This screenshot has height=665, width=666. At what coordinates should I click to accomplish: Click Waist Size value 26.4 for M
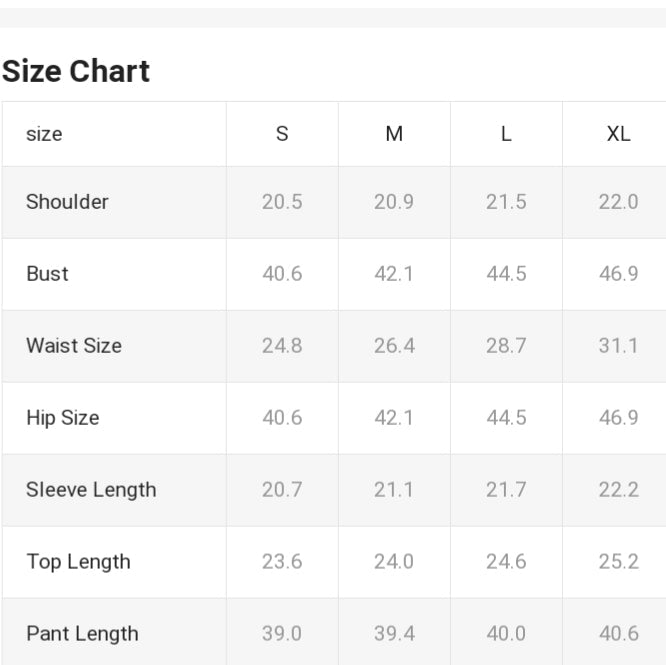[394, 346]
